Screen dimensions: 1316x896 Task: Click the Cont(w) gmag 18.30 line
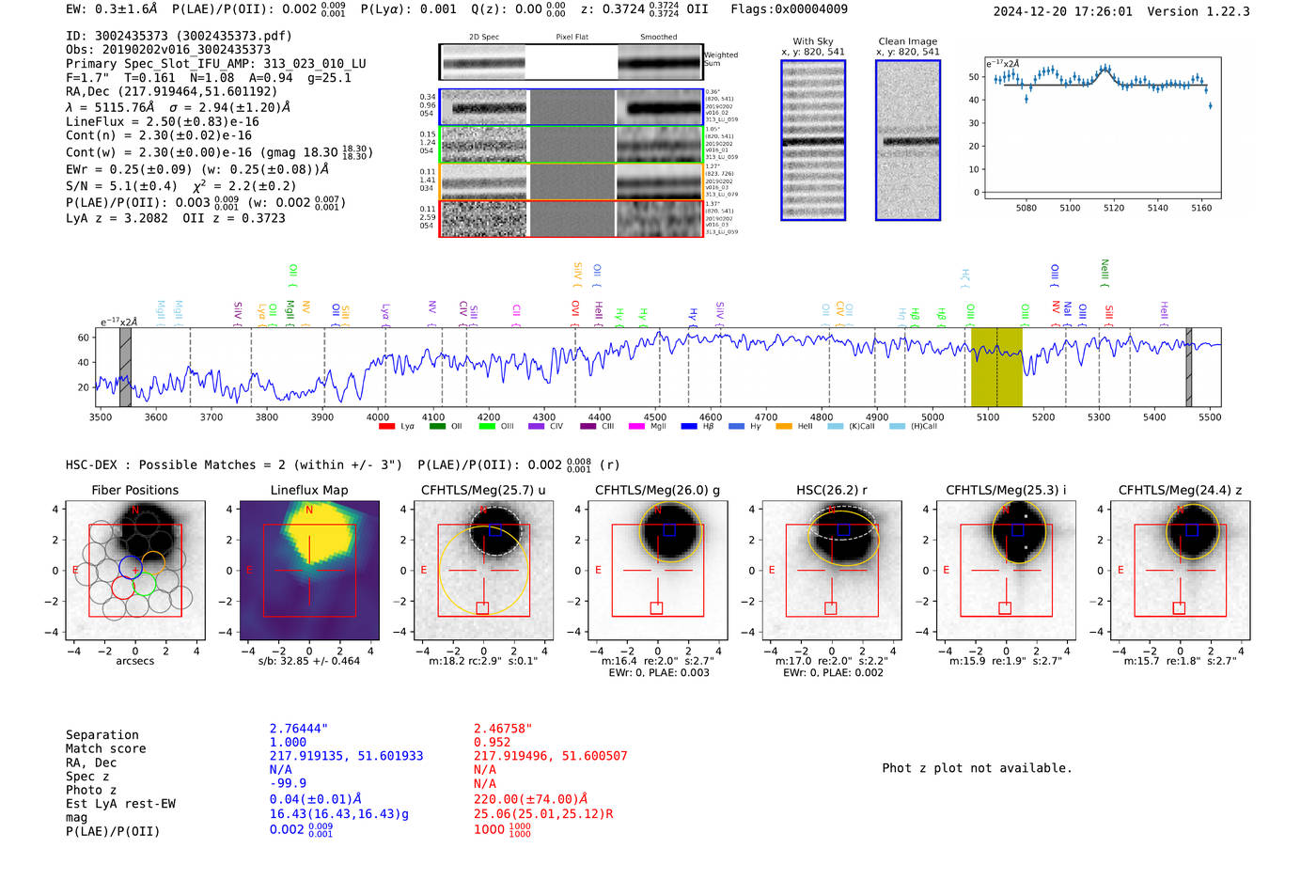pos(219,152)
